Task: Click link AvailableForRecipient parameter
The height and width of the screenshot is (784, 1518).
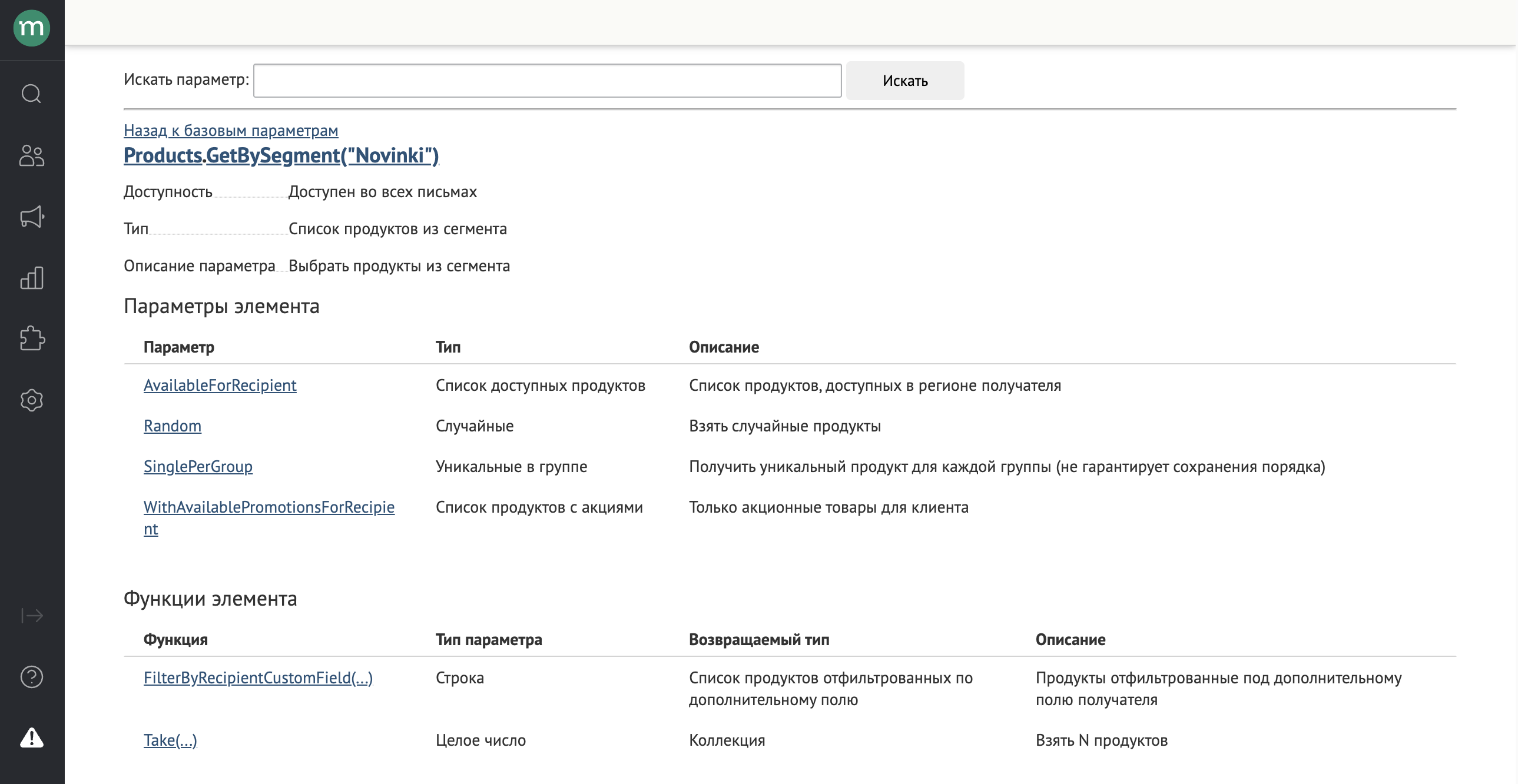Action: [x=219, y=384]
